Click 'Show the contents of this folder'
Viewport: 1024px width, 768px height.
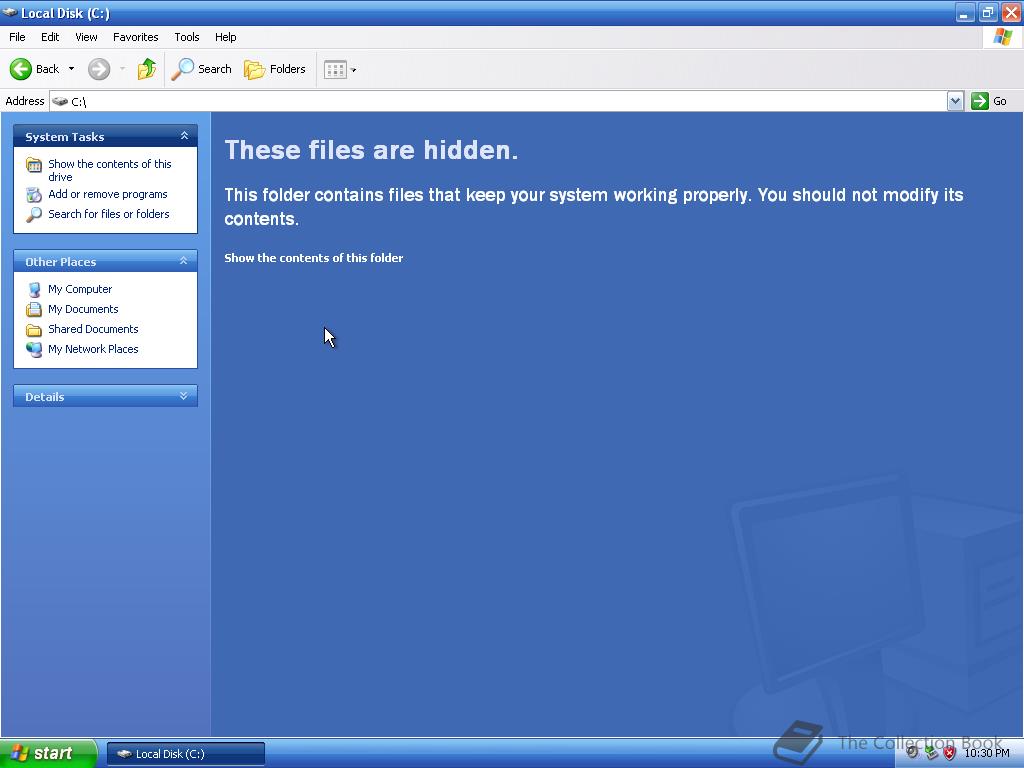313,258
